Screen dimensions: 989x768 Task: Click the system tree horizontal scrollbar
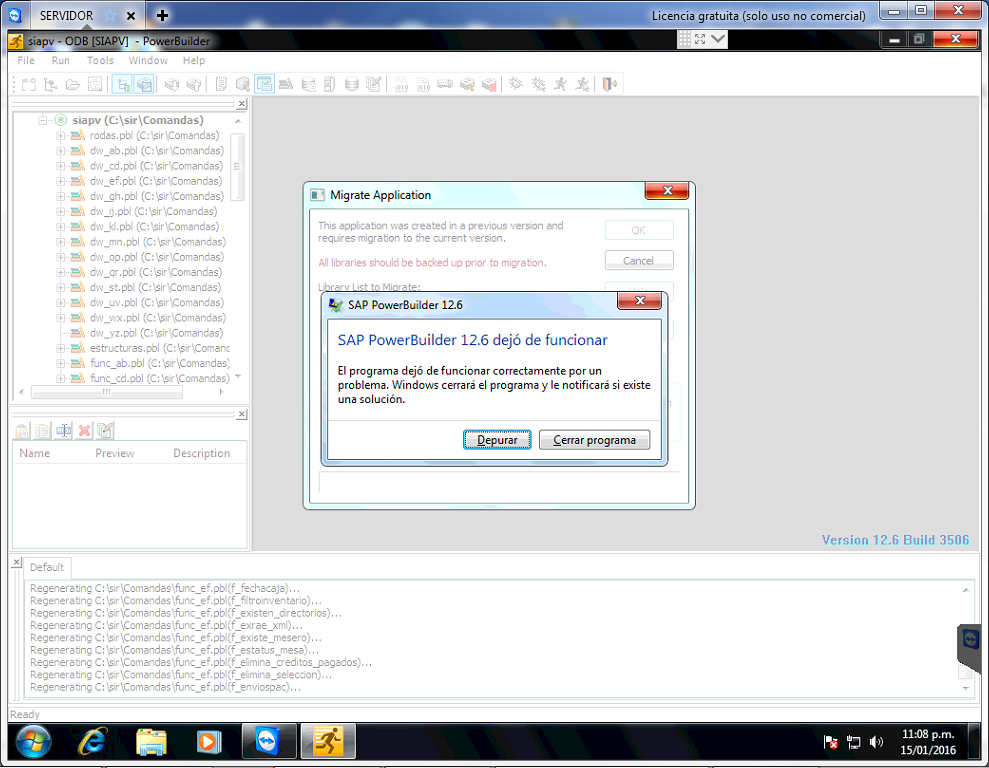(107, 392)
